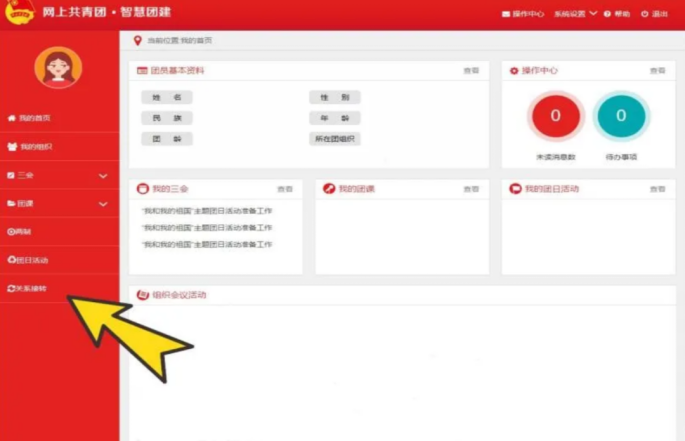Click 退出 to log out

click(x=655, y=14)
